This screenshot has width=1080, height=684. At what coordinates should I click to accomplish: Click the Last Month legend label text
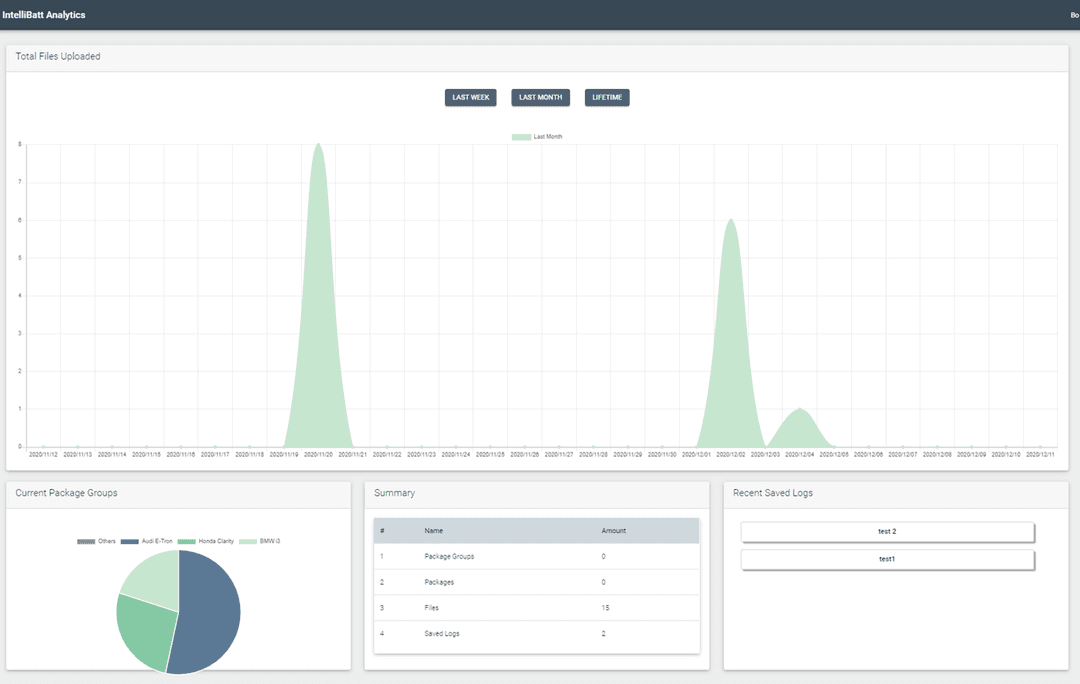[548, 137]
